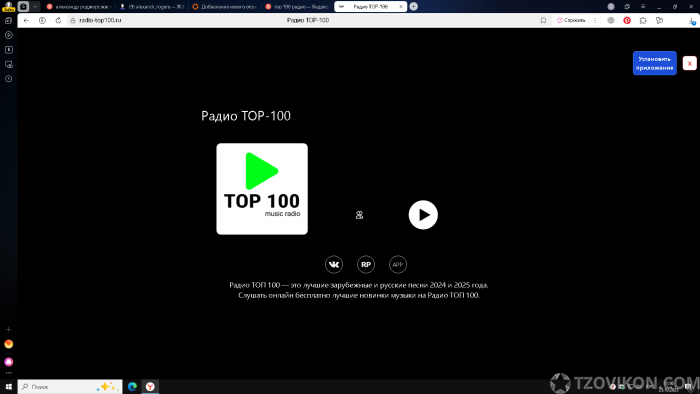Reload the page with refresh icon
The height and width of the screenshot is (394, 700).
tap(58, 21)
